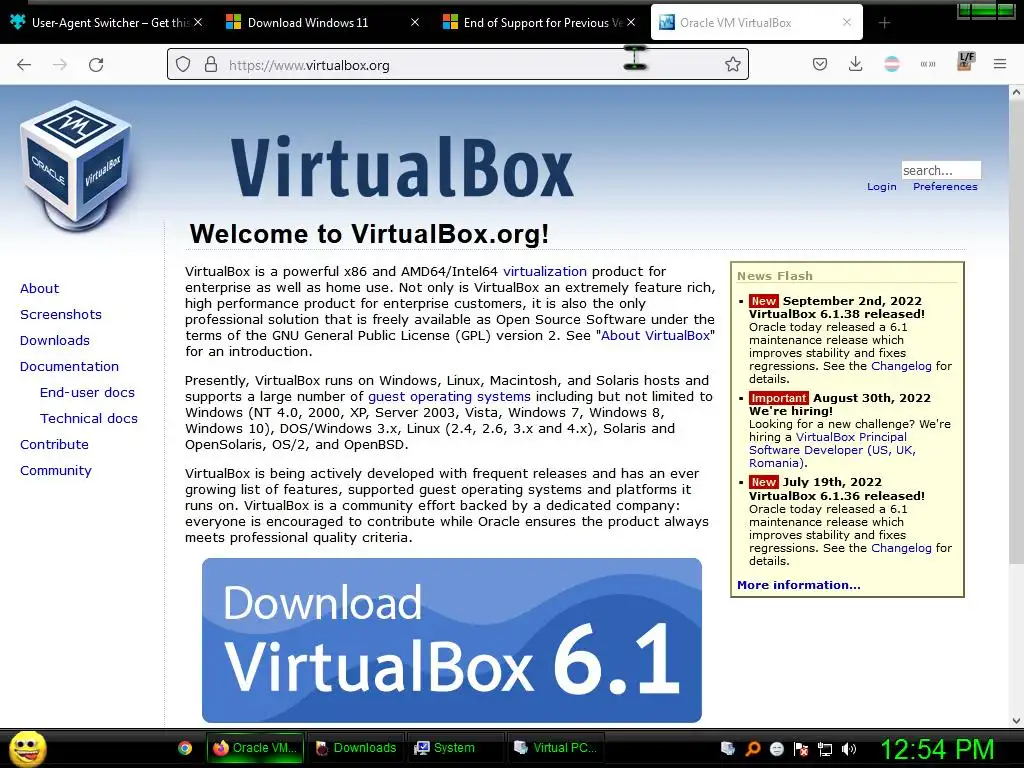Launch Chrome from the taskbar

[185, 748]
